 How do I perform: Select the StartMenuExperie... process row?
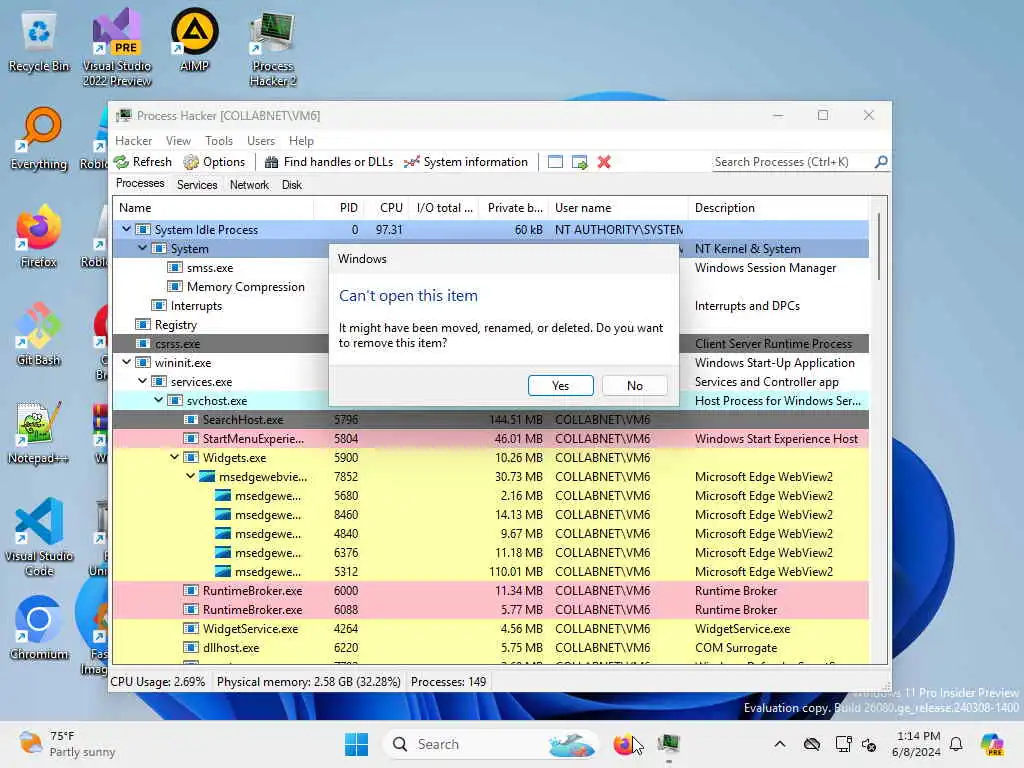(x=490, y=438)
